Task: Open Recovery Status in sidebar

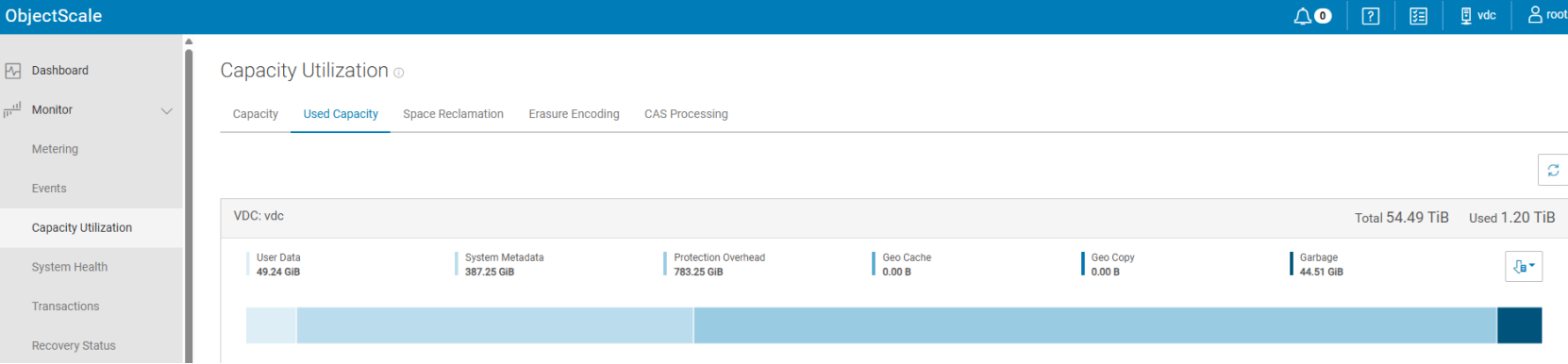Action: click(x=74, y=346)
